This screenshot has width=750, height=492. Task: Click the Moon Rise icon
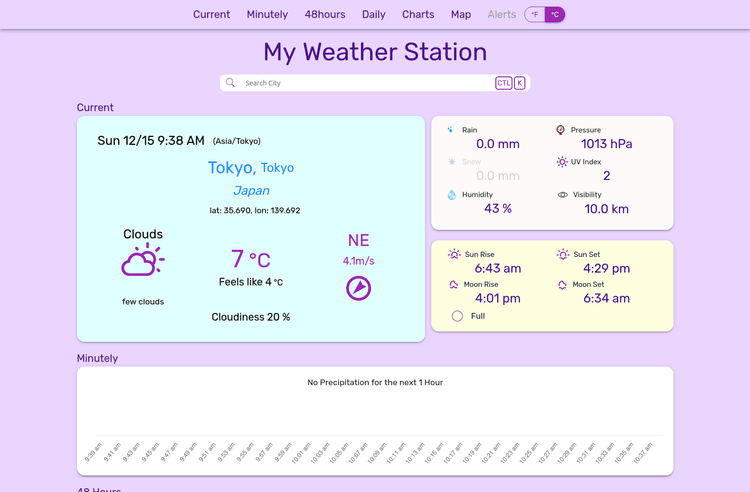click(453, 284)
